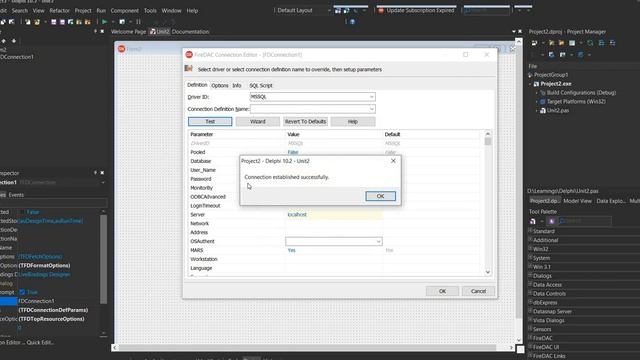Select the LoginTimeout parameter row

[334, 206]
